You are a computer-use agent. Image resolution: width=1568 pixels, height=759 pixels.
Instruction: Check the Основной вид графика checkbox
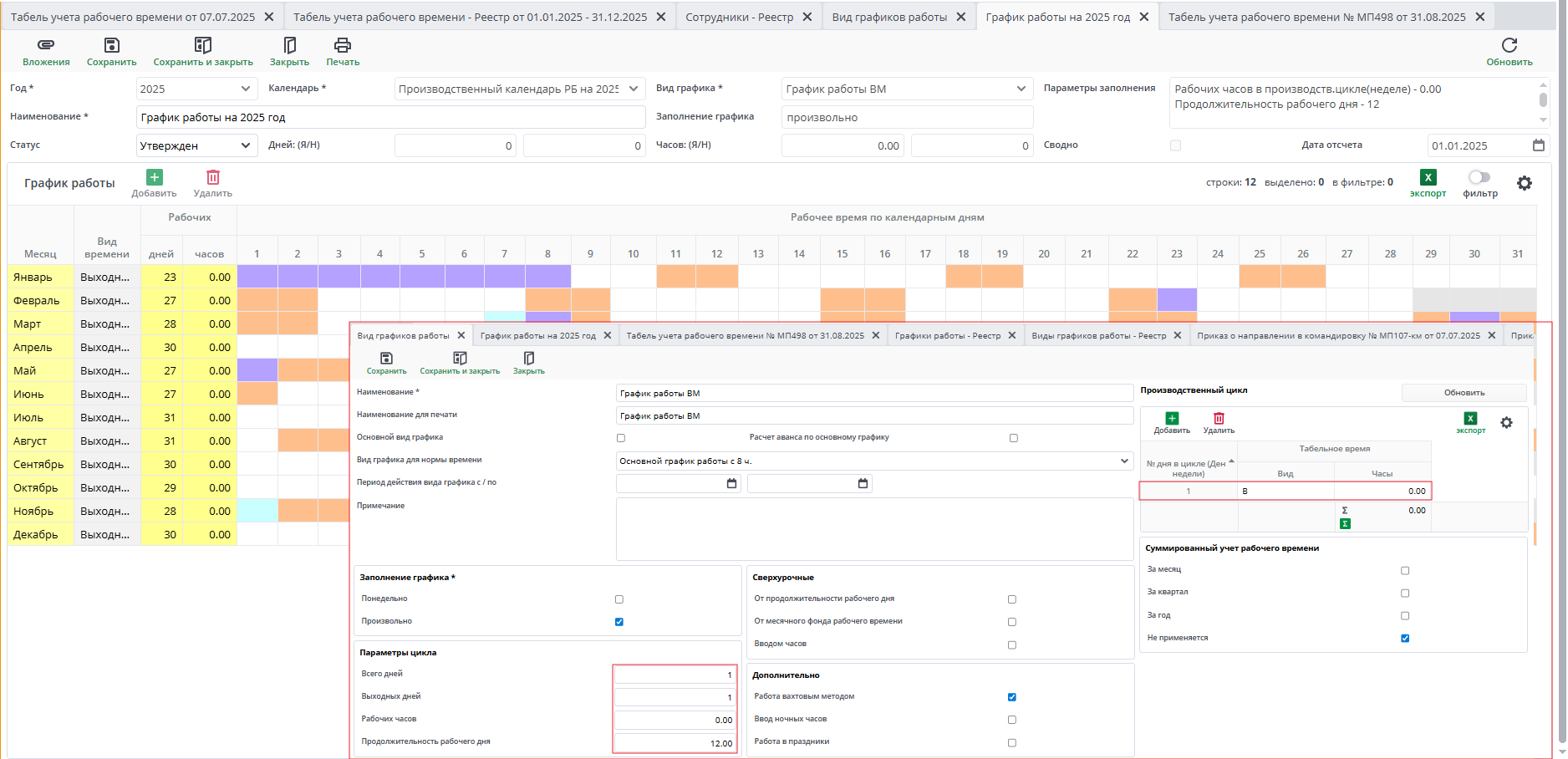pos(620,438)
